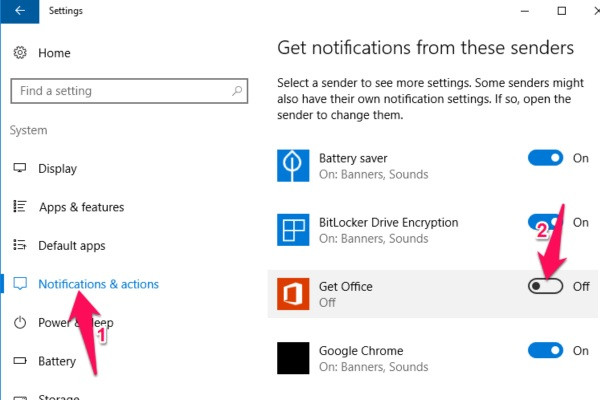
Task: Go to Battery settings
Action: pyautogui.click(x=57, y=361)
